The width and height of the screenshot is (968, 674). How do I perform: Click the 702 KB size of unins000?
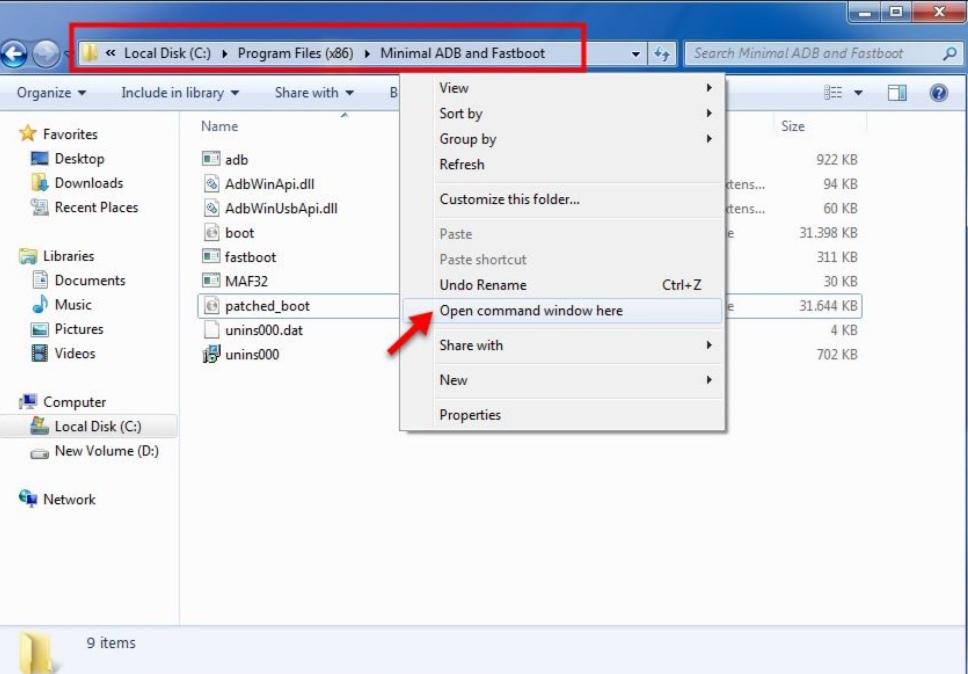pos(837,354)
